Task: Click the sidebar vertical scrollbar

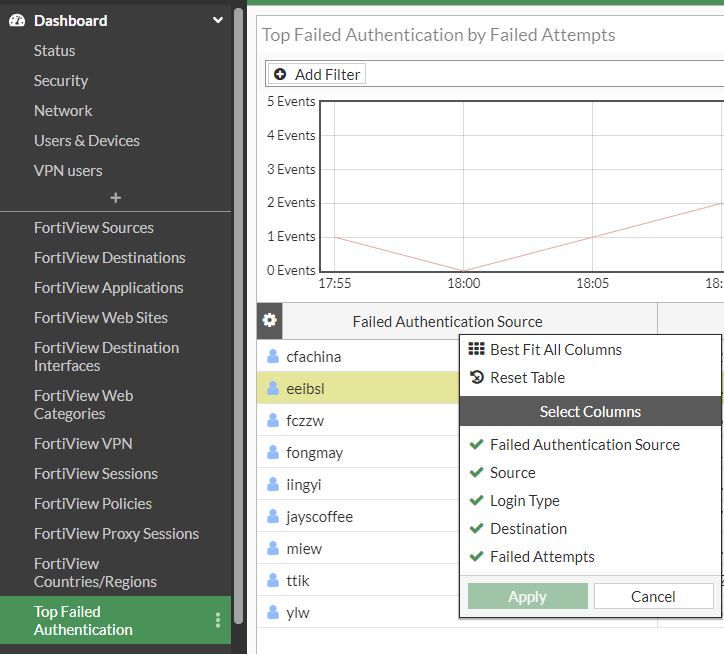Action: (x=238, y=316)
